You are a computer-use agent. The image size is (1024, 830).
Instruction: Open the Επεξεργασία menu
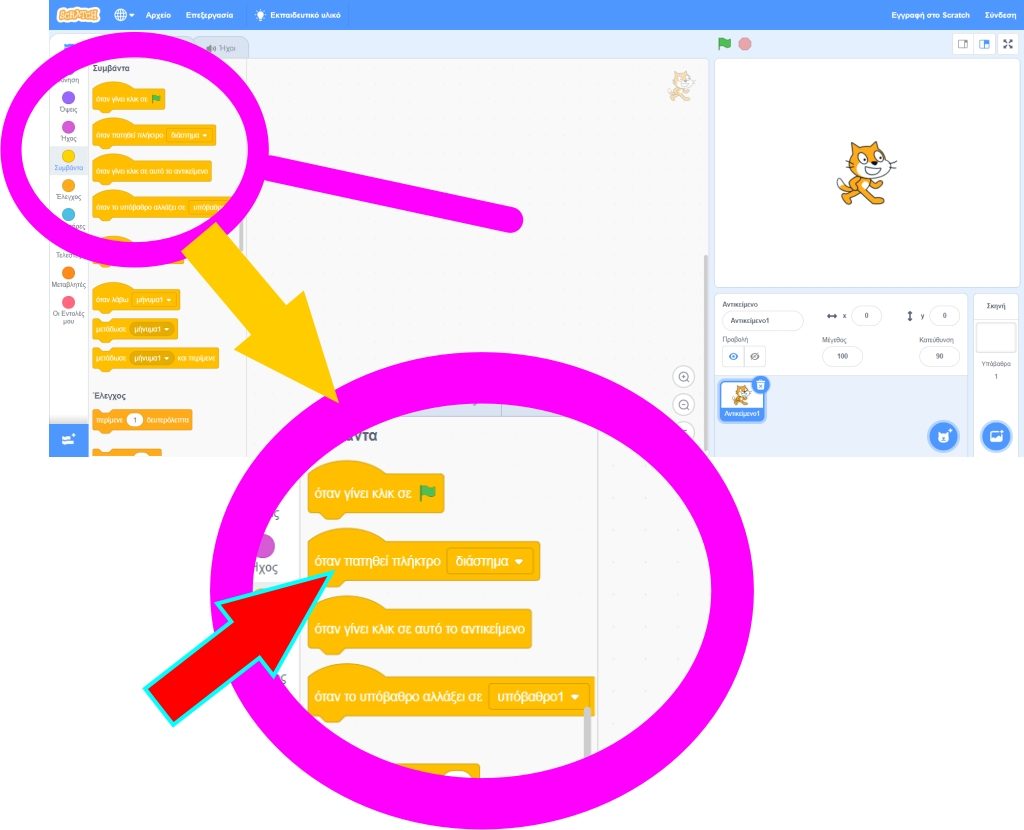(209, 15)
